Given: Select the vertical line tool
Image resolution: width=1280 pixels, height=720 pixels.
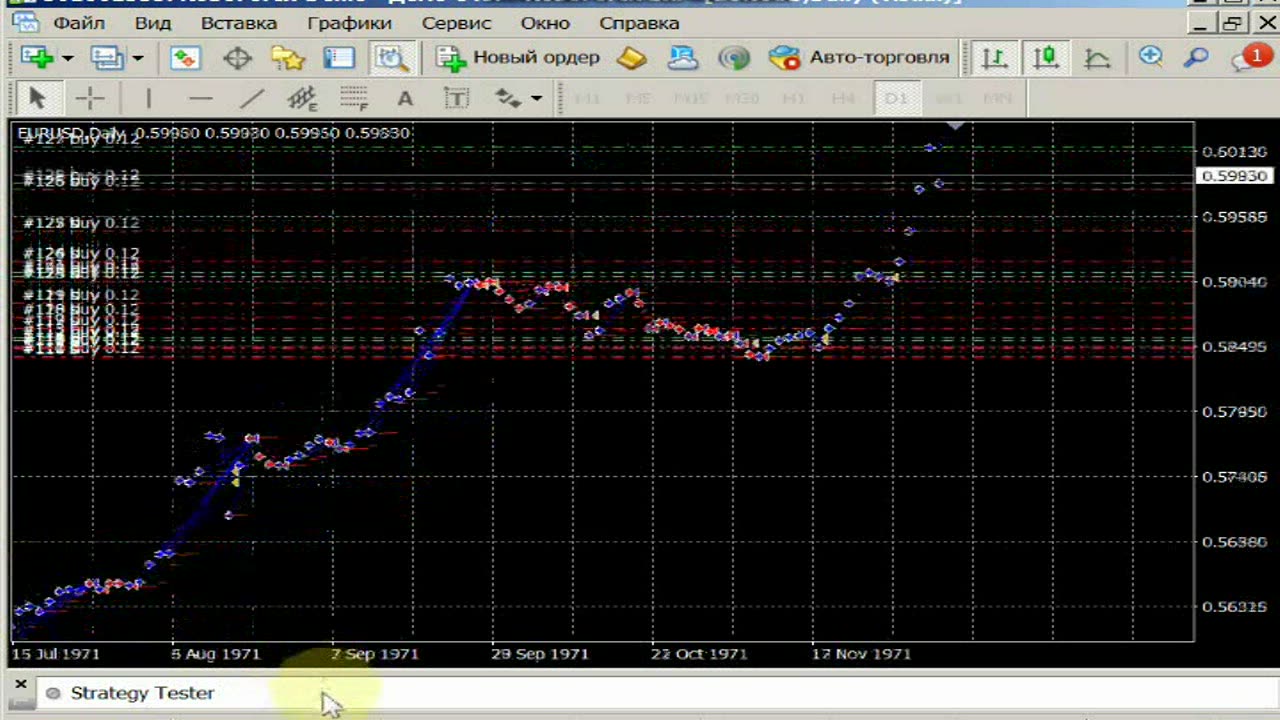Looking at the screenshot, I should click(x=148, y=98).
